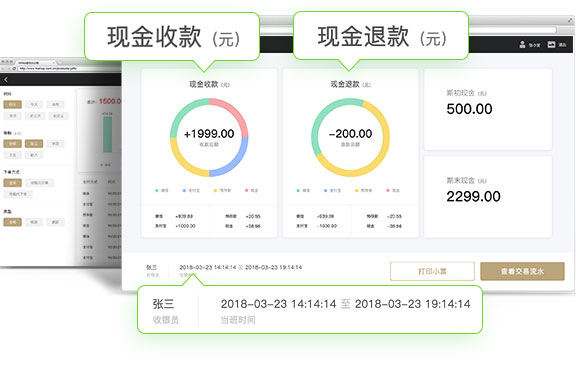576x368 pixels.
Task: Select the red segment of the 现金收款 donut
Action: (234, 113)
